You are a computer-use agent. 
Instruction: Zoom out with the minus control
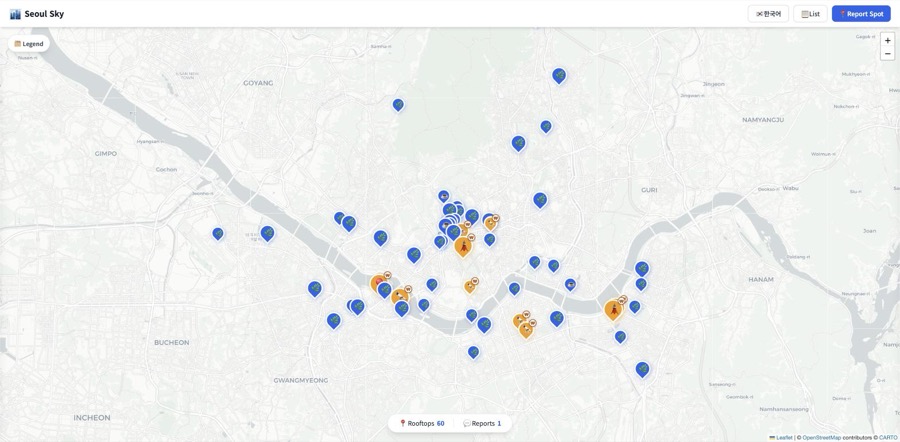point(887,54)
